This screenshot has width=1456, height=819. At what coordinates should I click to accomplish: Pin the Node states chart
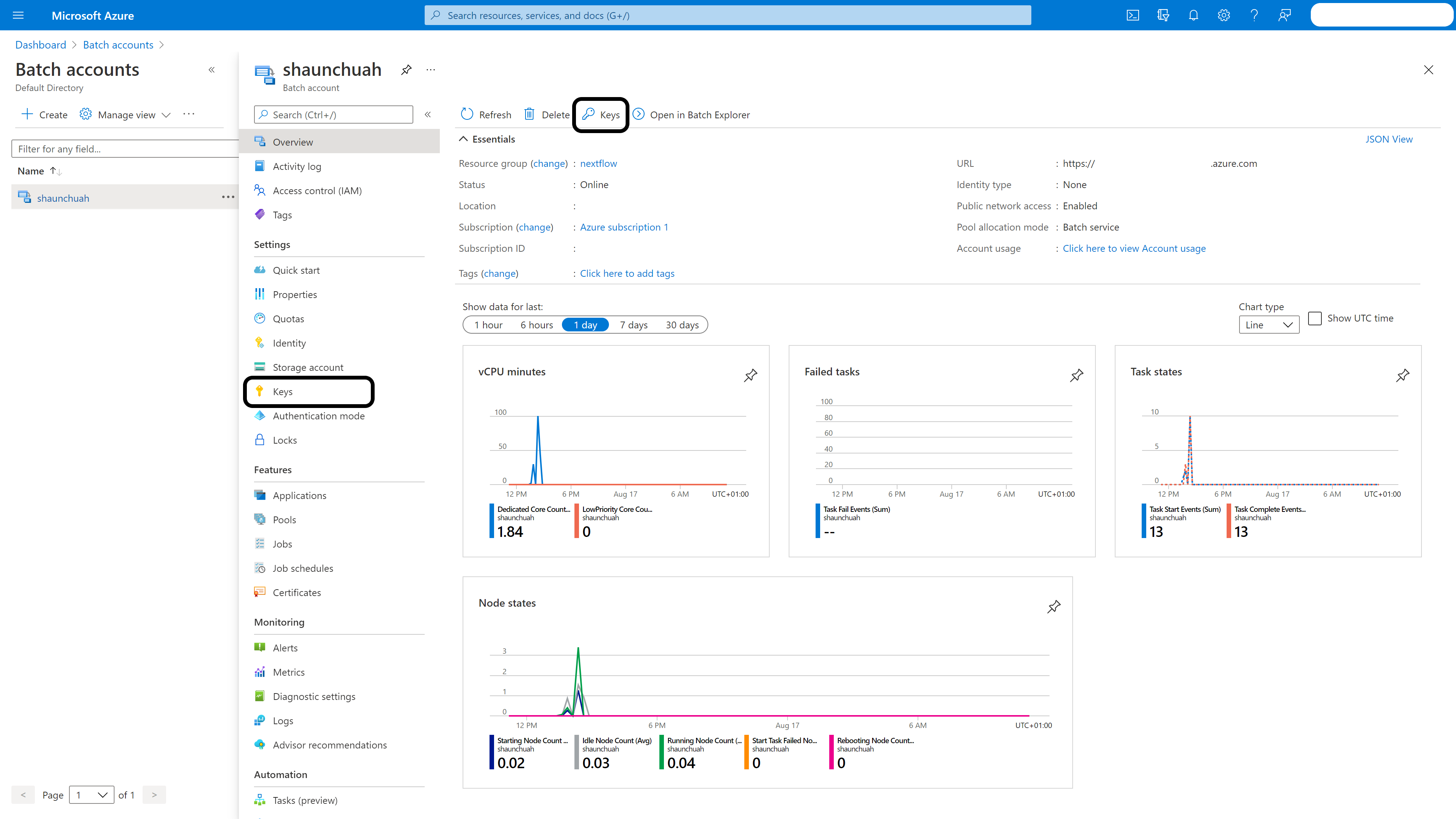click(1054, 607)
